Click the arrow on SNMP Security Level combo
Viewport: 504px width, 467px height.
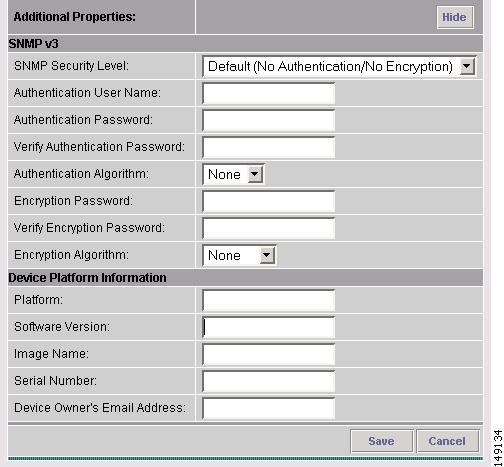point(467,67)
